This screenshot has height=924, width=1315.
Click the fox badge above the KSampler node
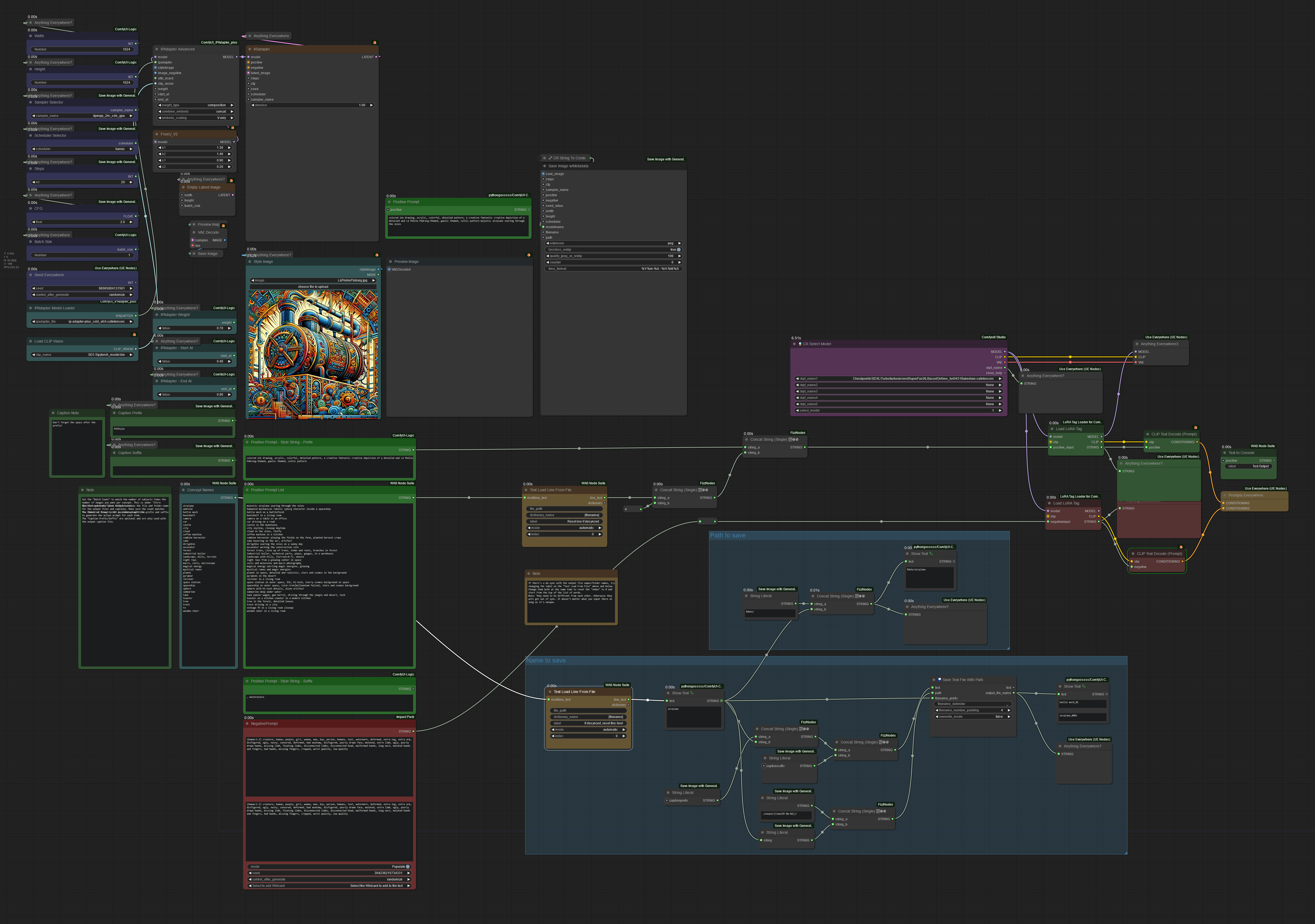375,42
